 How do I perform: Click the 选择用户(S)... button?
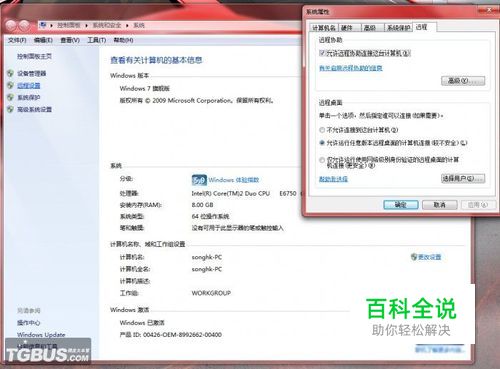(463, 178)
